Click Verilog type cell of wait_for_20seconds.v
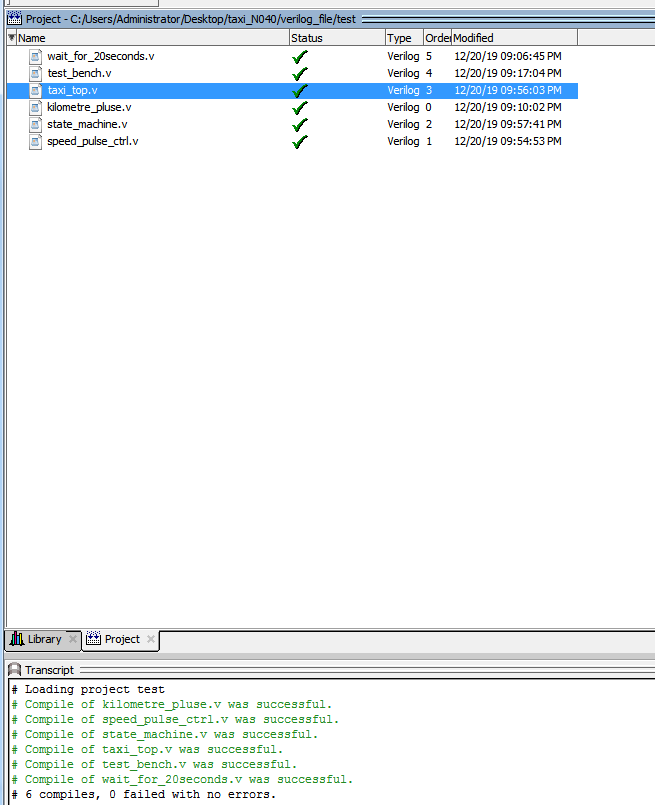The width and height of the screenshot is (655, 805). [403, 56]
